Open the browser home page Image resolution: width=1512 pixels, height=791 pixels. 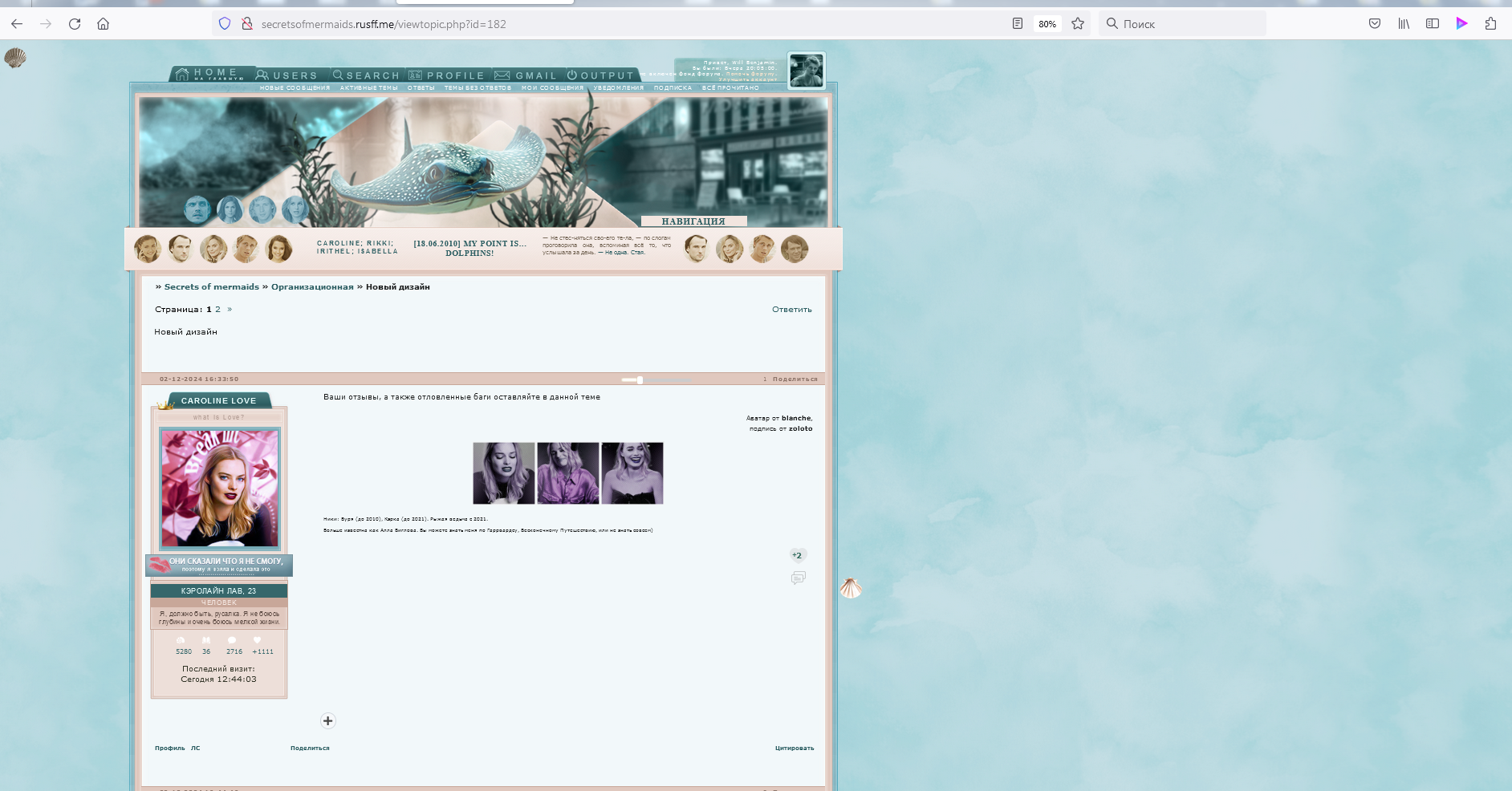click(104, 24)
